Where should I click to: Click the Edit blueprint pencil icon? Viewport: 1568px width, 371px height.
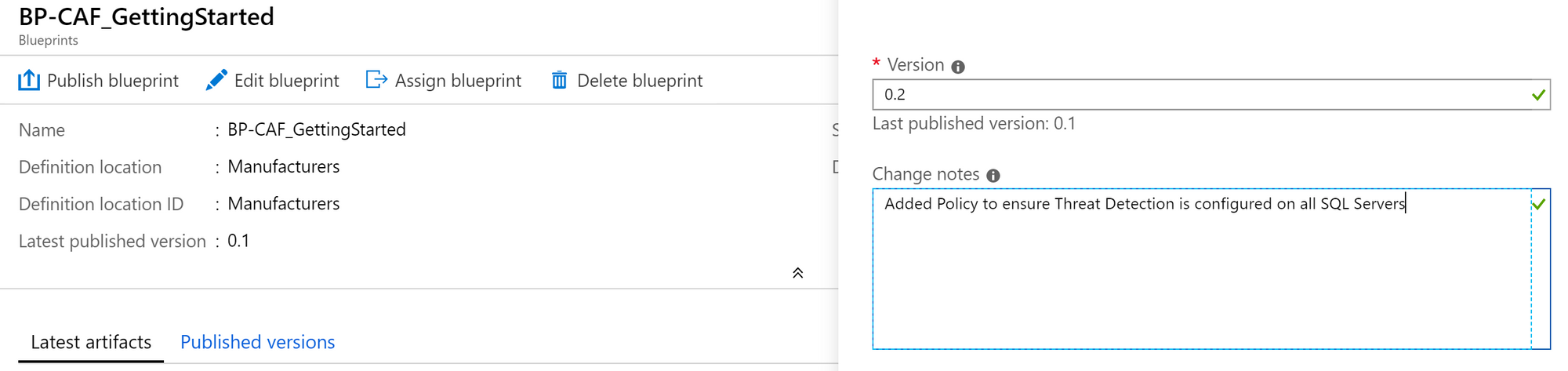216,80
